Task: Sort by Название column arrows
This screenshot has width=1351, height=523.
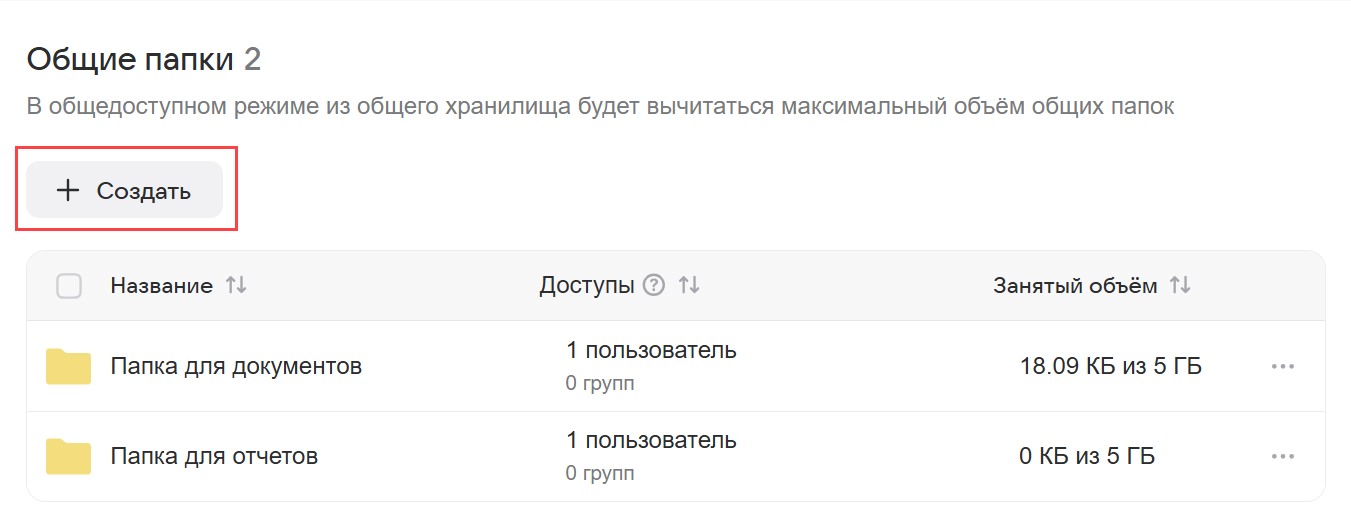Action: point(236,286)
